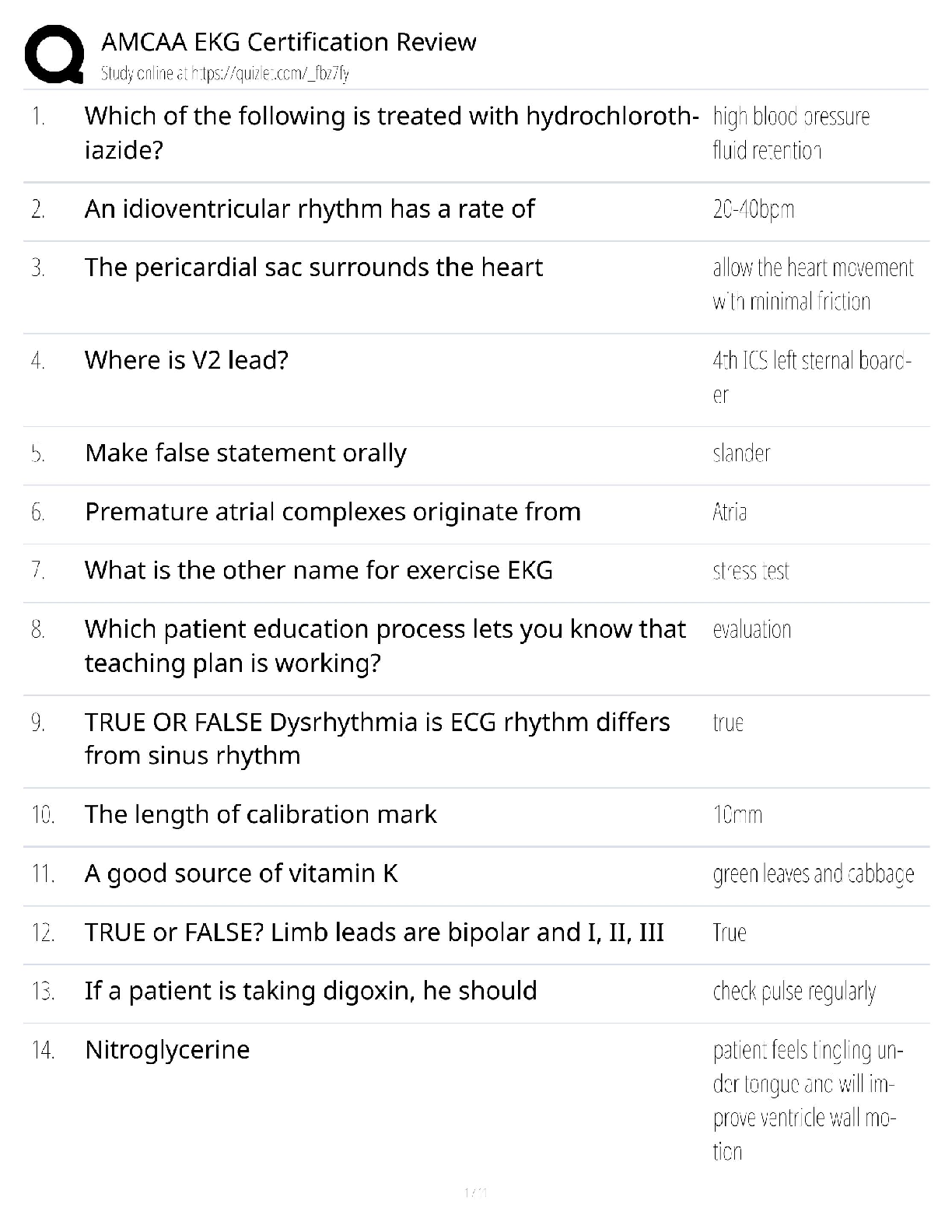Click the Quizlet logo icon
Viewport: 952px width, 1232px height.
[54, 54]
